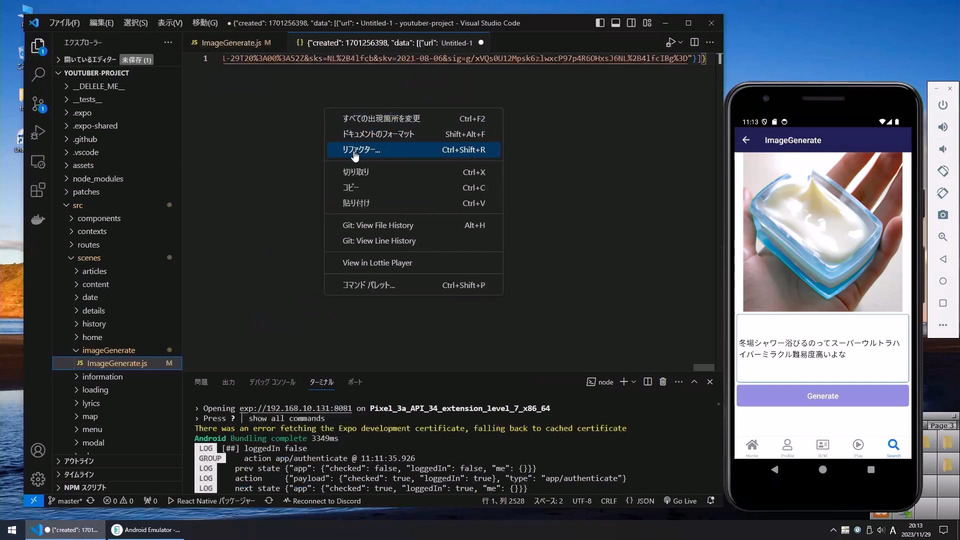
Task: Tap back arrow in ImageGenerate header
Action: (x=746, y=140)
